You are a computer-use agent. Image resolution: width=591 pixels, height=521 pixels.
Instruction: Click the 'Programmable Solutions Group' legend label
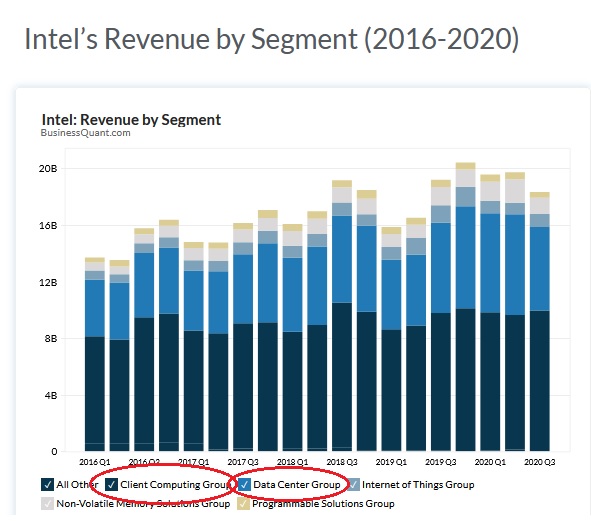323,504
